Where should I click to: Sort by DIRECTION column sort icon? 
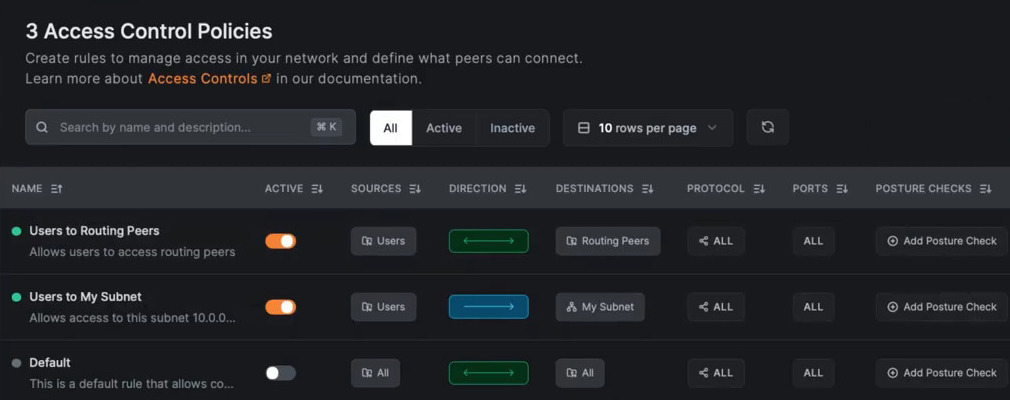(520, 189)
